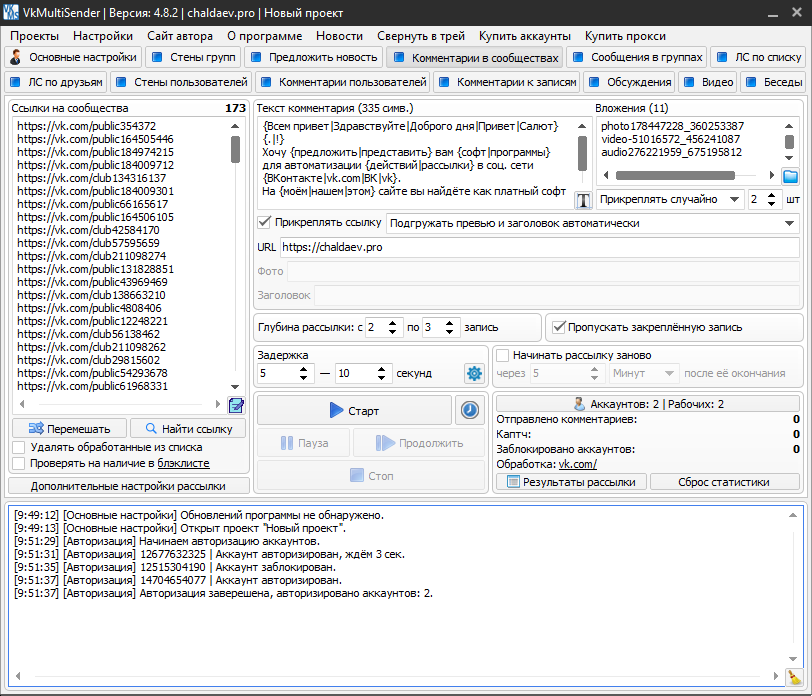Viewport: 812px width, 696px height.
Task: Click the attachments folder icon
Action: [x=790, y=176]
